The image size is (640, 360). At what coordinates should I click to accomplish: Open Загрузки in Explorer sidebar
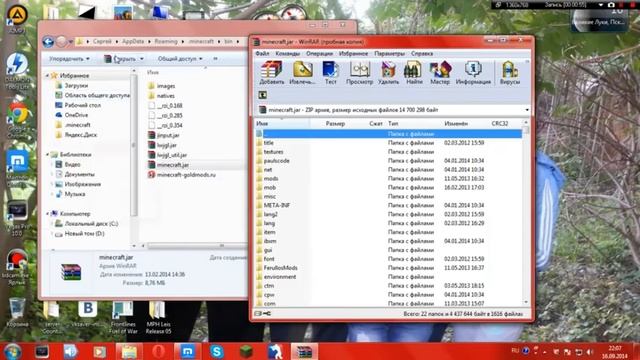tap(76, 86)
